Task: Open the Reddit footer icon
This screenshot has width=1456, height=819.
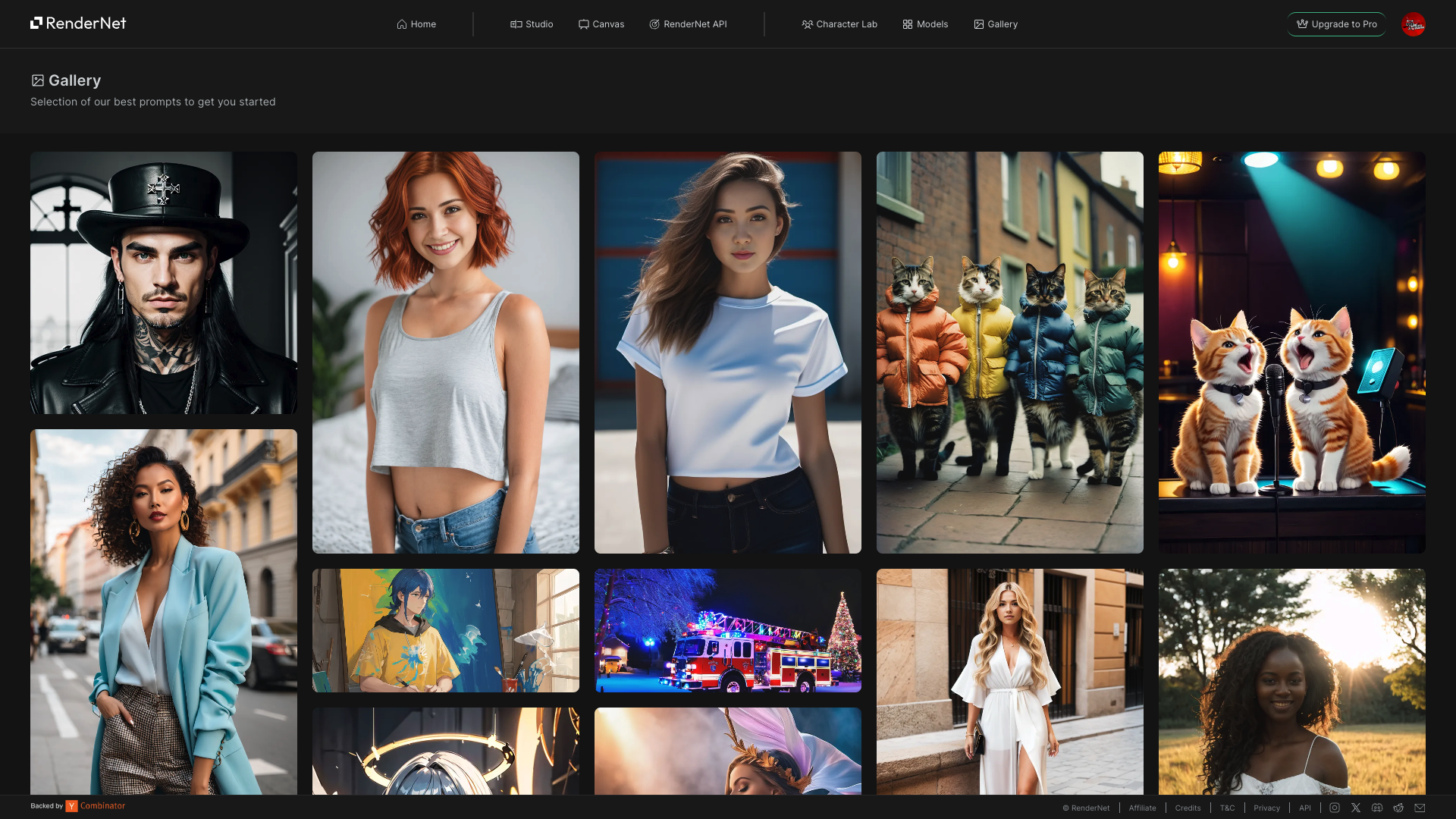Action: tap(1398, 808)
